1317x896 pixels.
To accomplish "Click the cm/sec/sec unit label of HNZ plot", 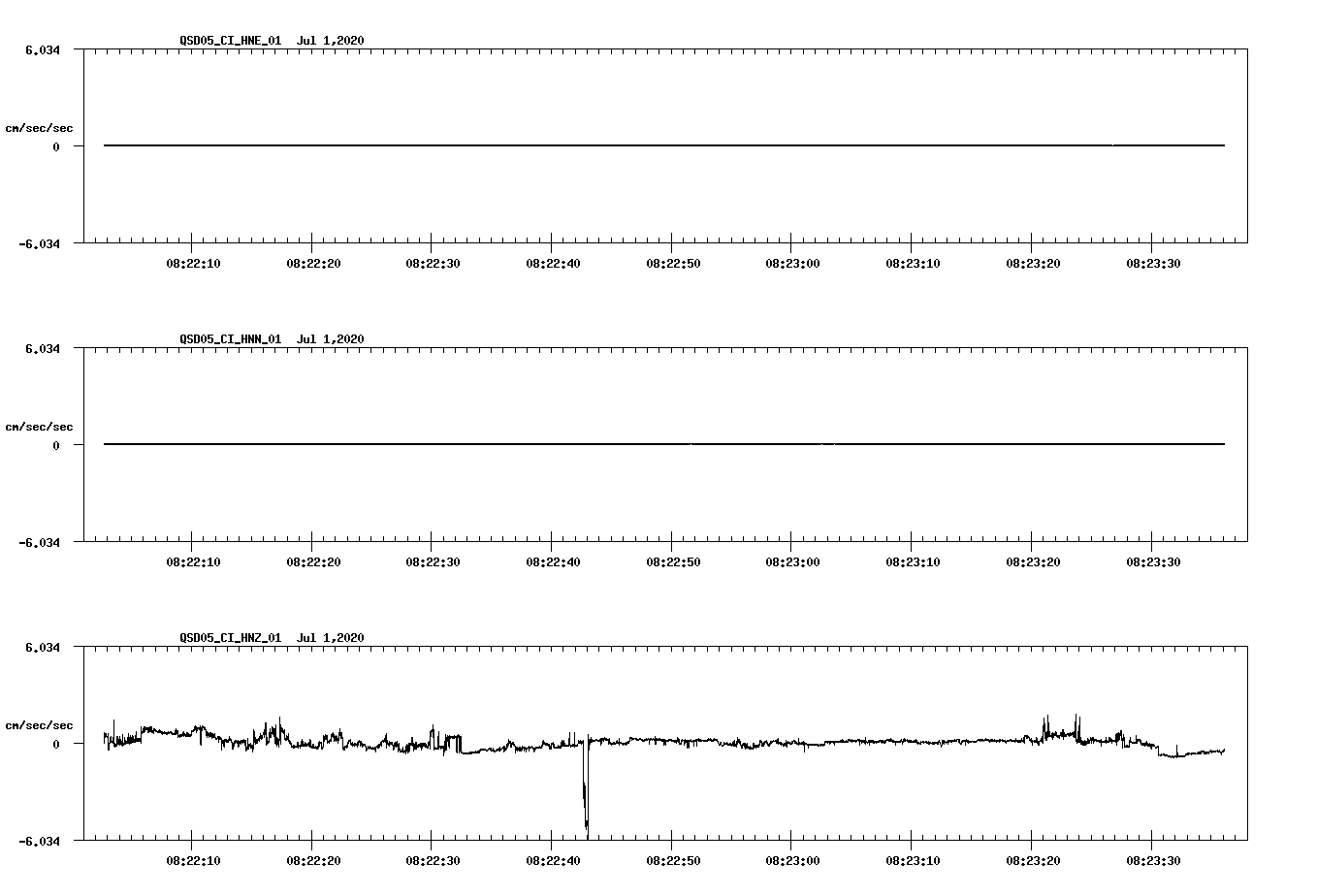I will [39, 726].
